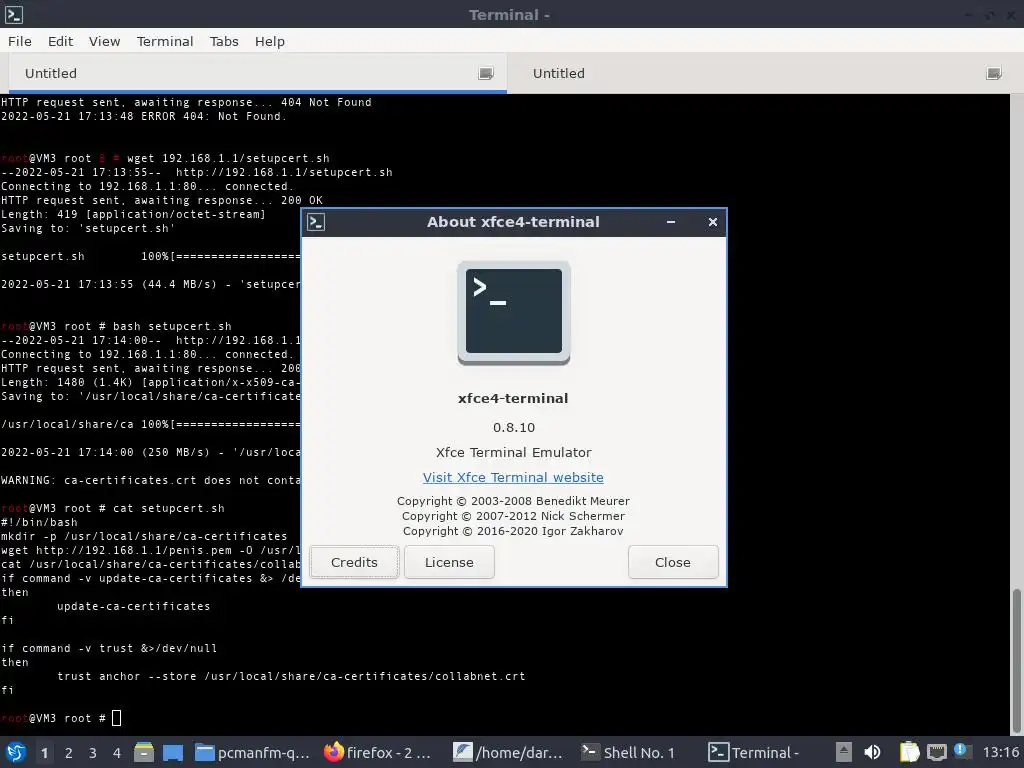1024x768 pixels.
Task: Open the network connection tray icon
Action: (x=936, y=753)
